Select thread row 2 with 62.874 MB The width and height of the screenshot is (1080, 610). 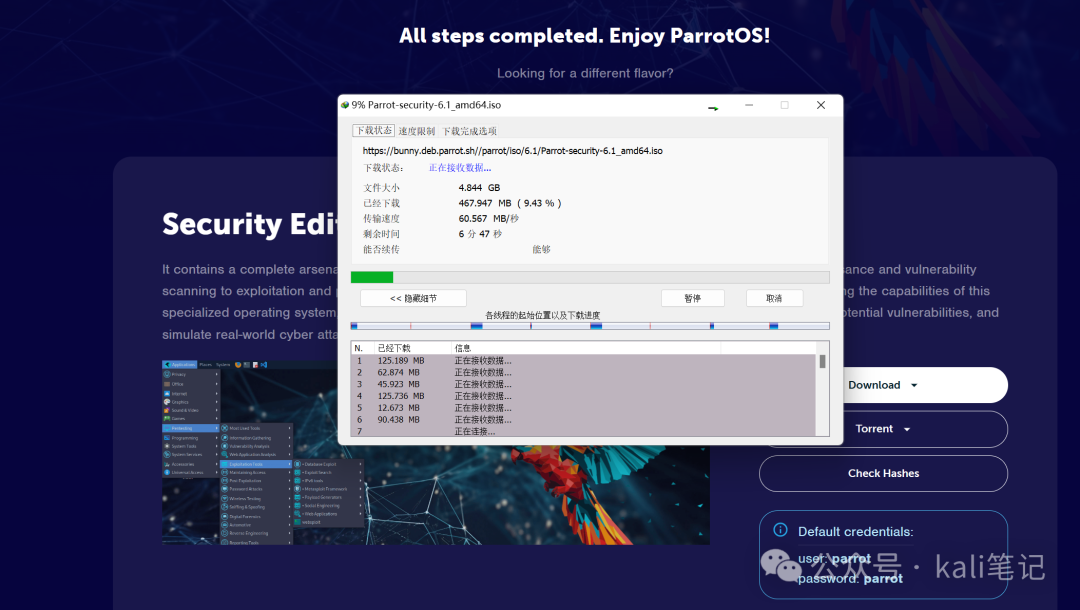[583, 372]
